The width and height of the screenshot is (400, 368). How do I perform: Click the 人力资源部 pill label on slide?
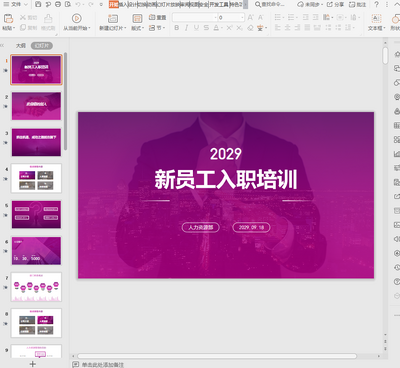coord(201,227)
